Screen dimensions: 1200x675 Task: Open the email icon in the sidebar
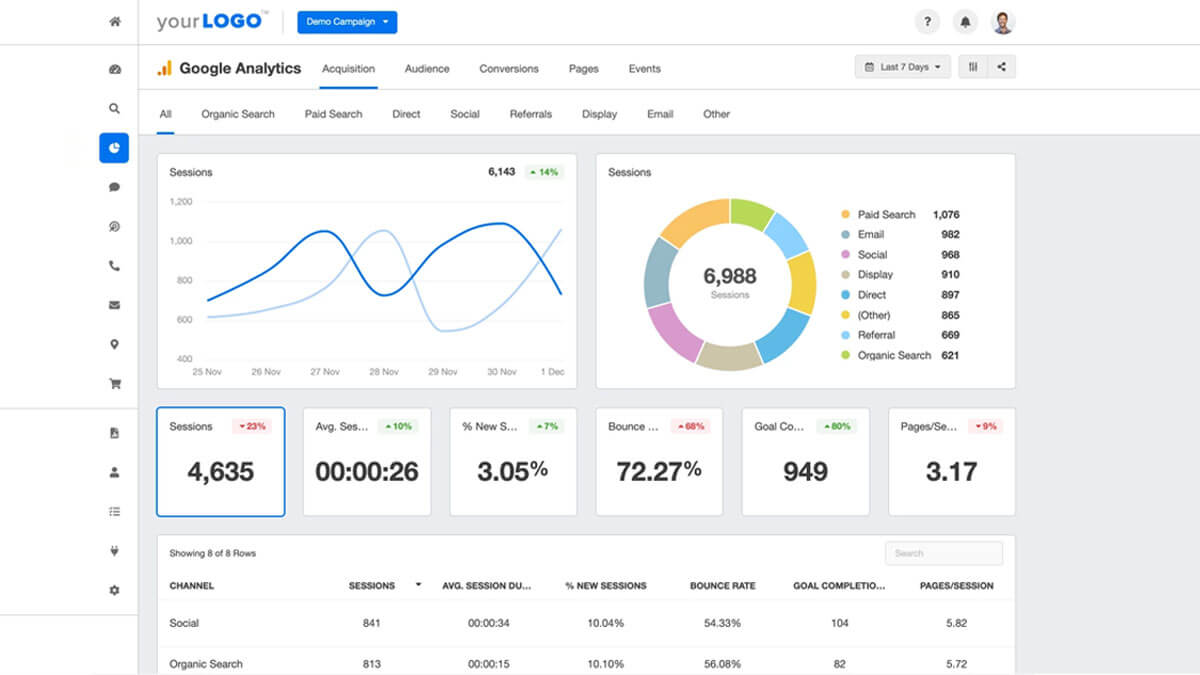(x=115, y=304)
